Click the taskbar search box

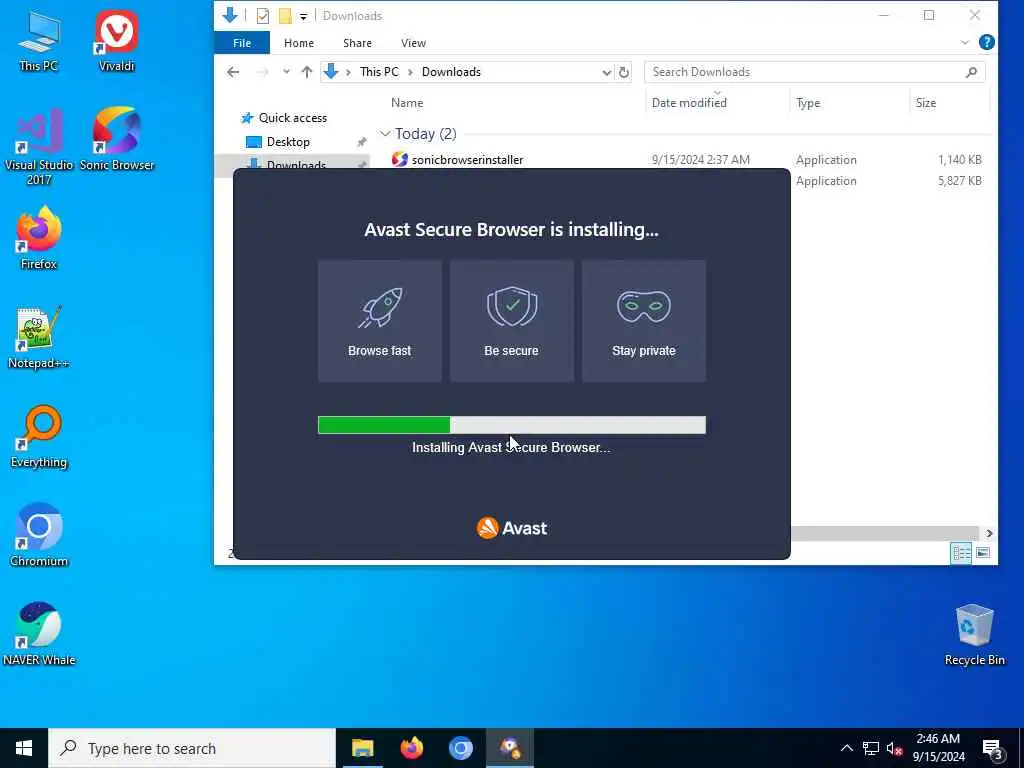(x=192, y=748)
